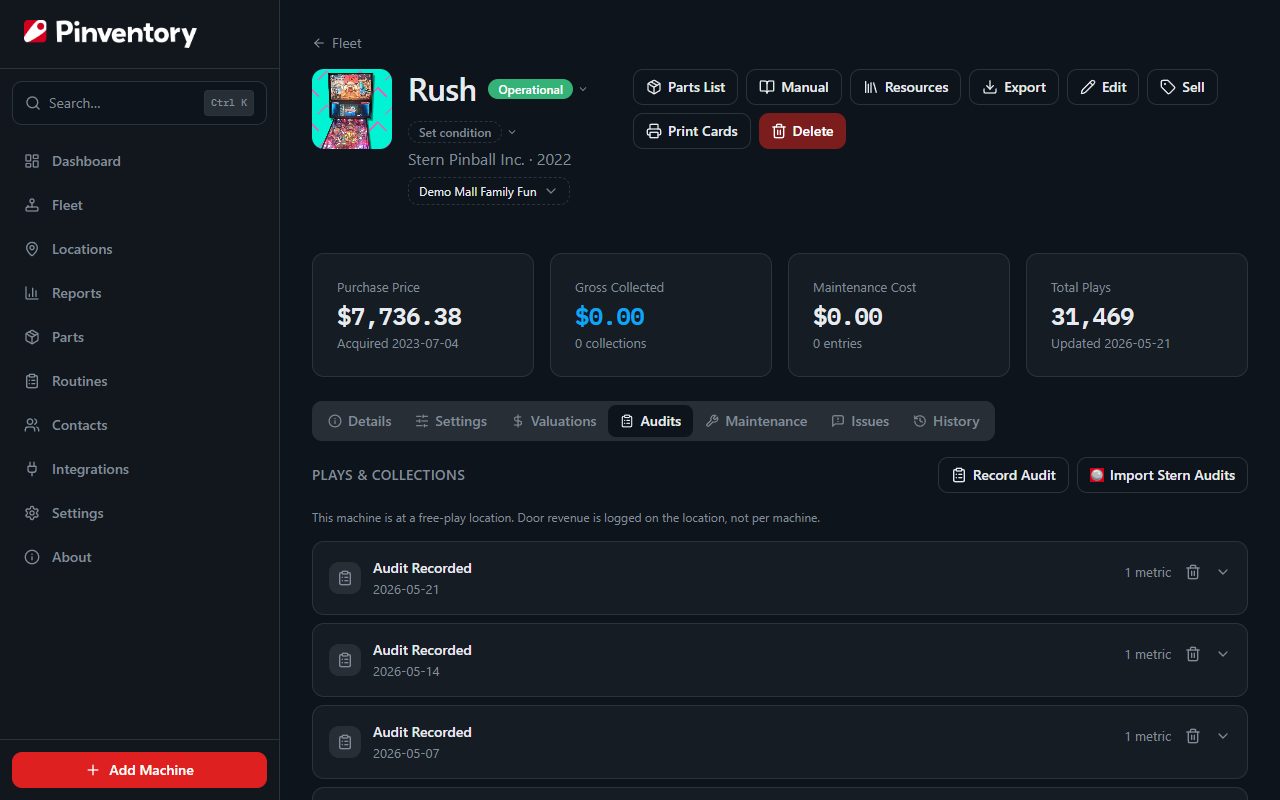Image resolution: width=1280 pixels, height=800 pixels.
Task: Click '1 metric' on the 2026-05-07 audit
Action: (1148, 737)
